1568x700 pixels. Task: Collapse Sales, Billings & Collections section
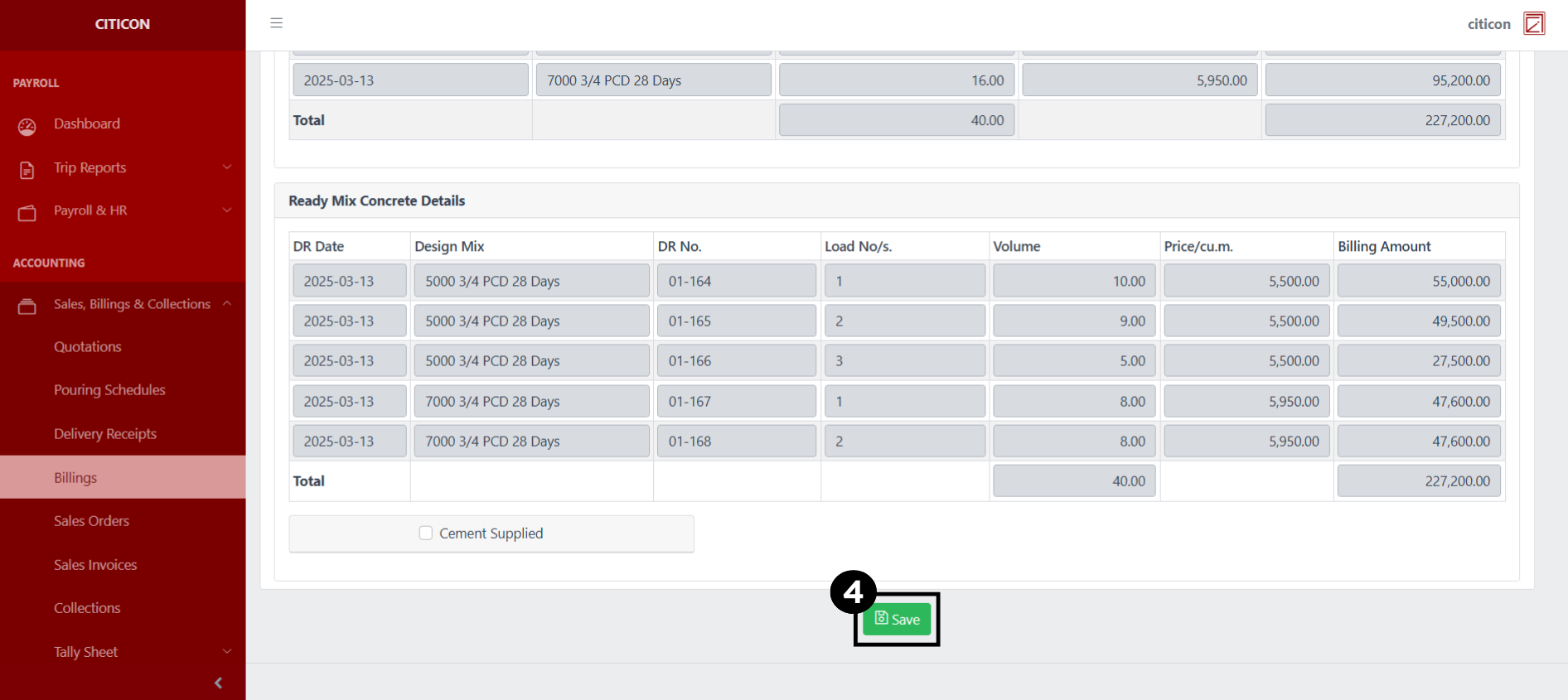226,304
